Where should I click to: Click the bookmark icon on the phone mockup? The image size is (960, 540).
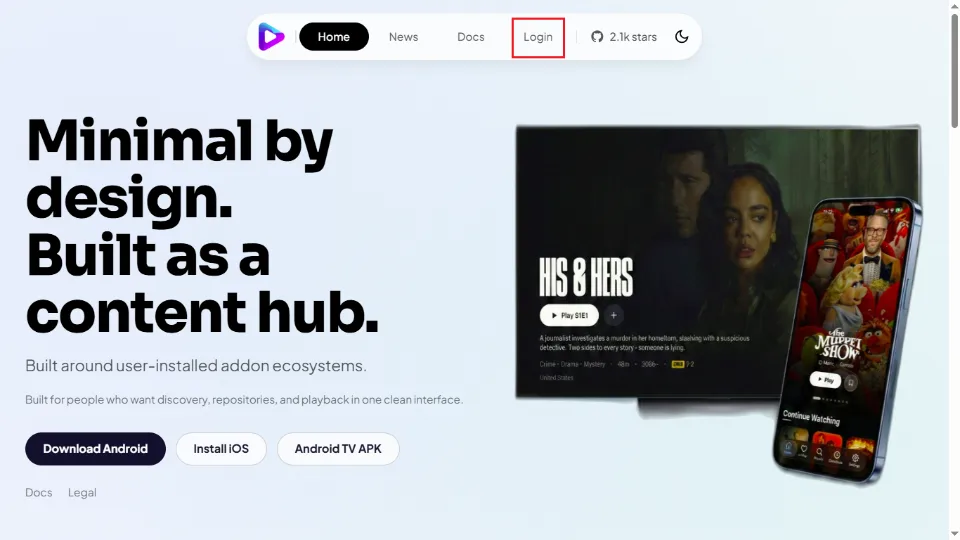(850, 383)
